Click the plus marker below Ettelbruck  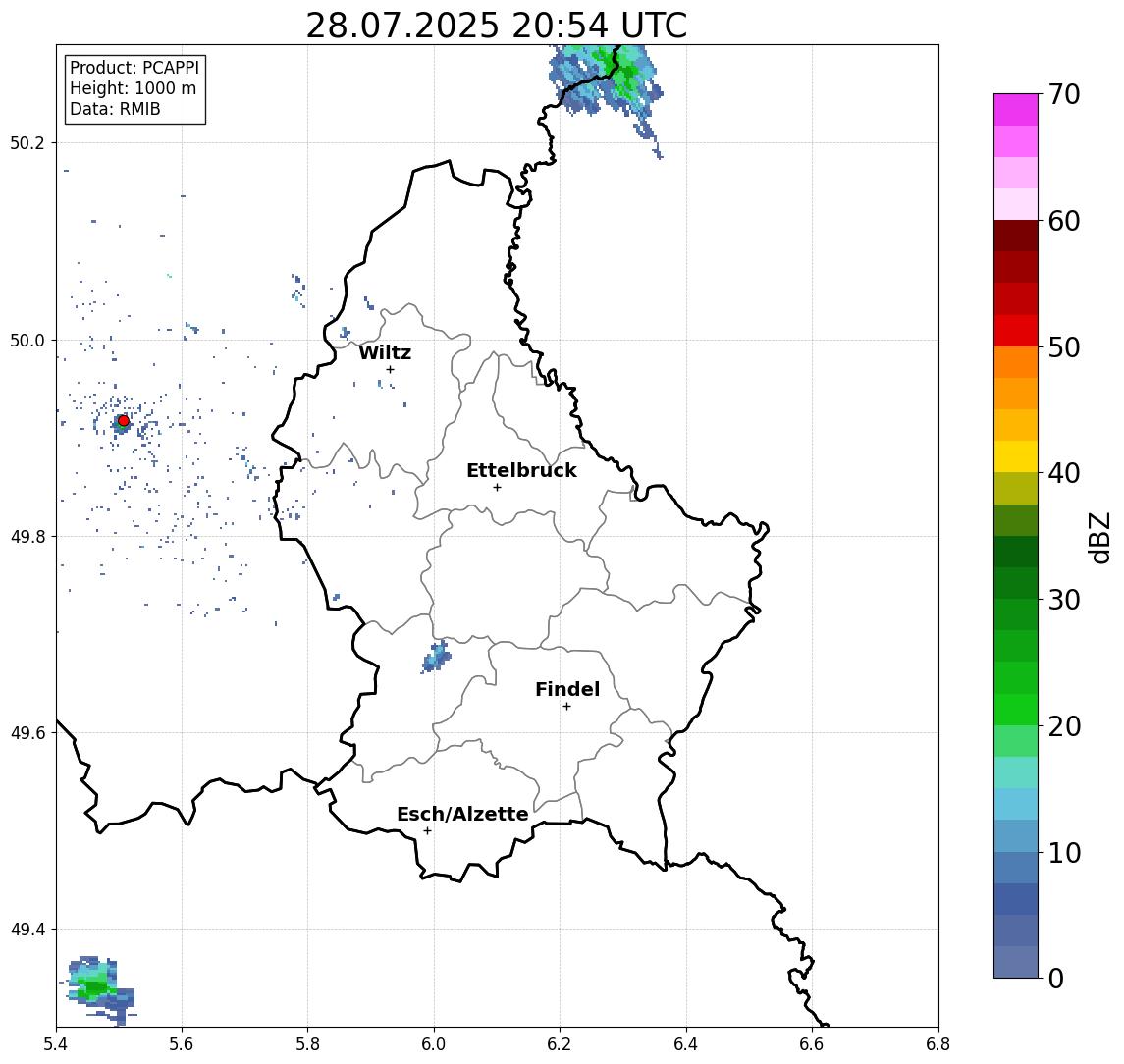click(497, 488)
